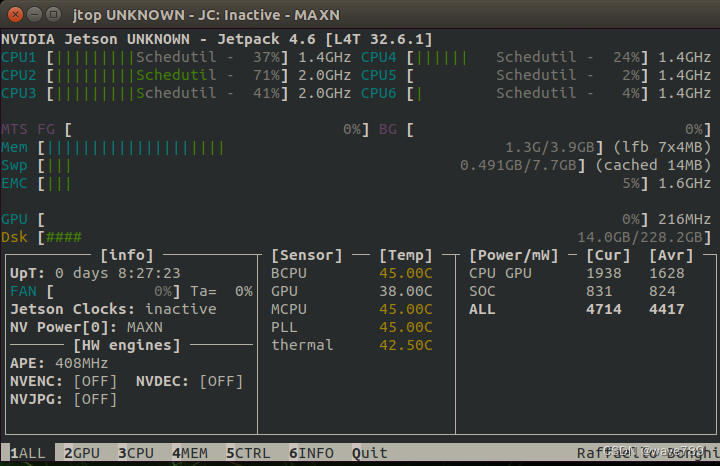
Task: Click the CPU4 label
Action: point(379,57)
